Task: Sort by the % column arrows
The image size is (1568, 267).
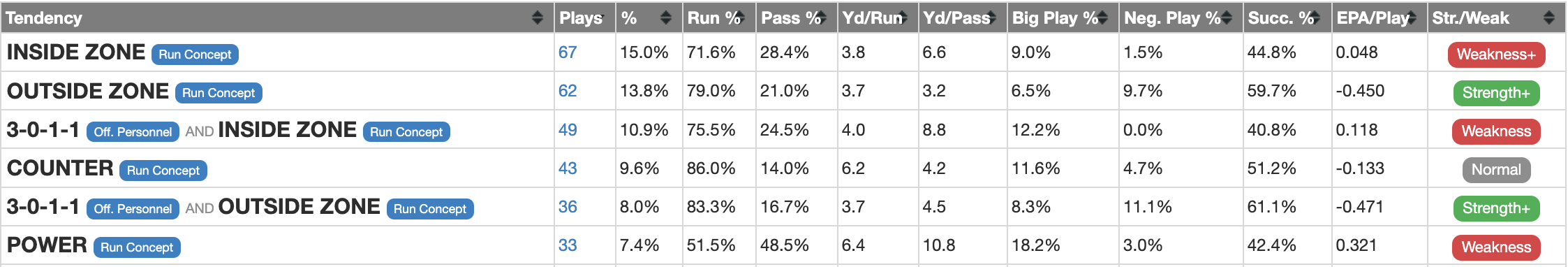Action: pos(665,17)
